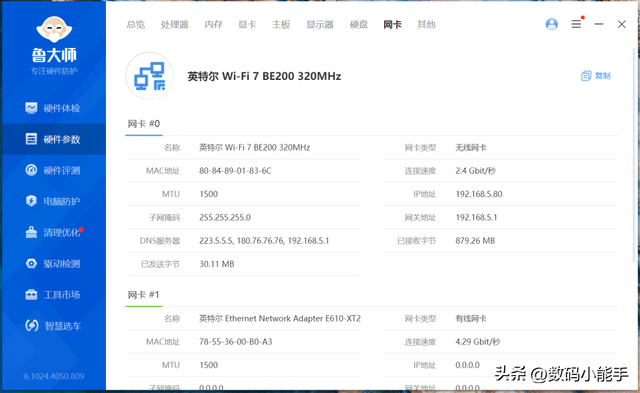Click 无线网卡 adapter type value
This screenshot has width=640, height=393.
pyautogui.click(x=471, y=147)
